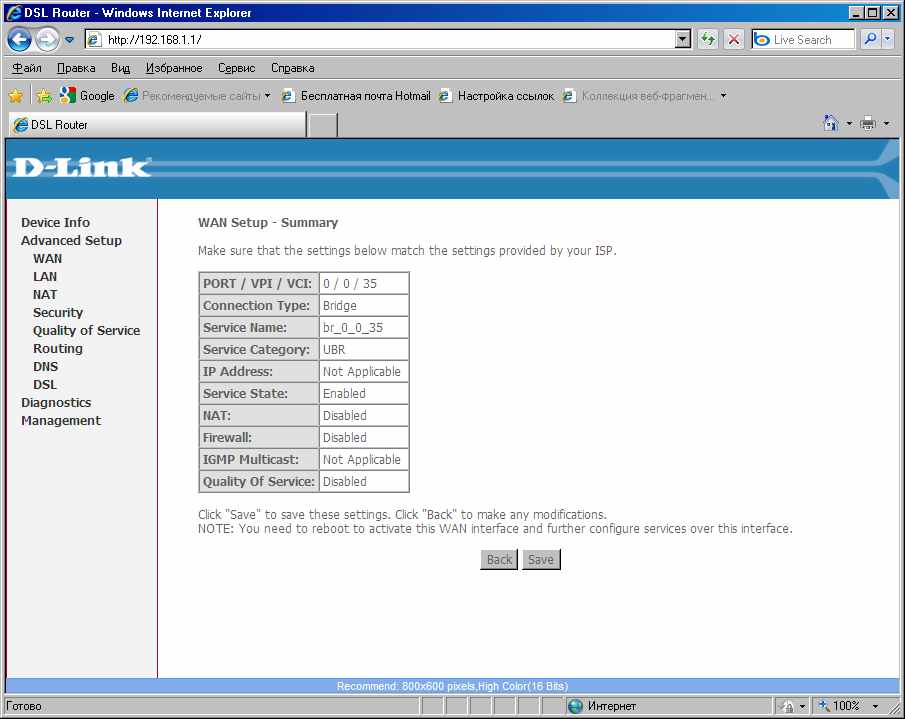The height and width of the screenshot is (719, 905).
Task: Open Рекомендуемые сайты favorites item
Action: click(197, 96)
